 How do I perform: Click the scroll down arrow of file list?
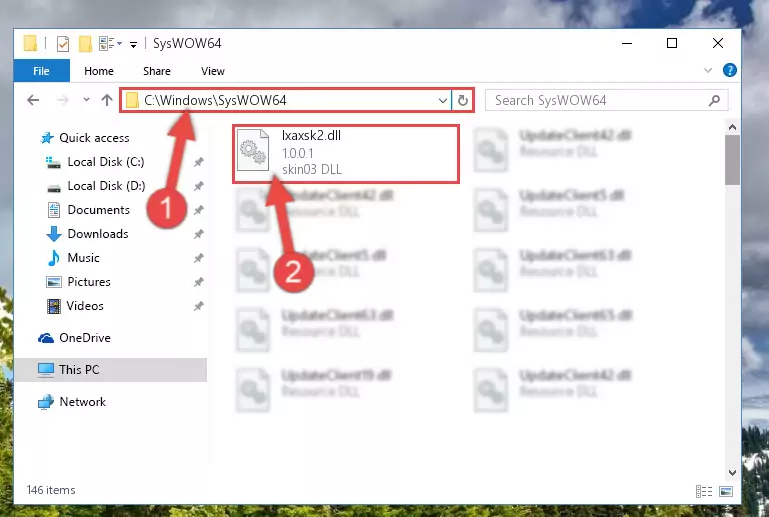click(732, 473)
